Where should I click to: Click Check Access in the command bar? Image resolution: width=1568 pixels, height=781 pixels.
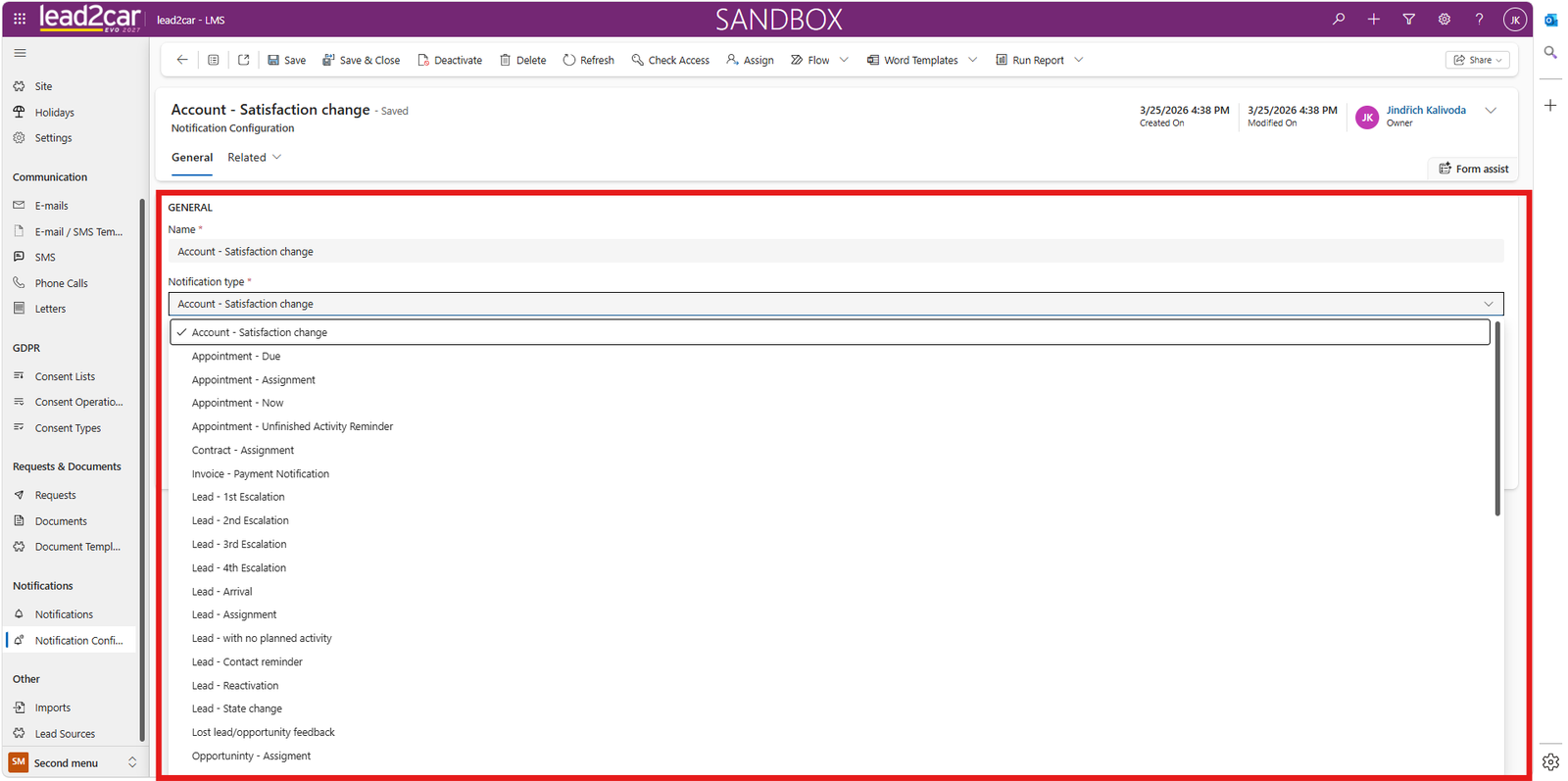coord(670,60)
